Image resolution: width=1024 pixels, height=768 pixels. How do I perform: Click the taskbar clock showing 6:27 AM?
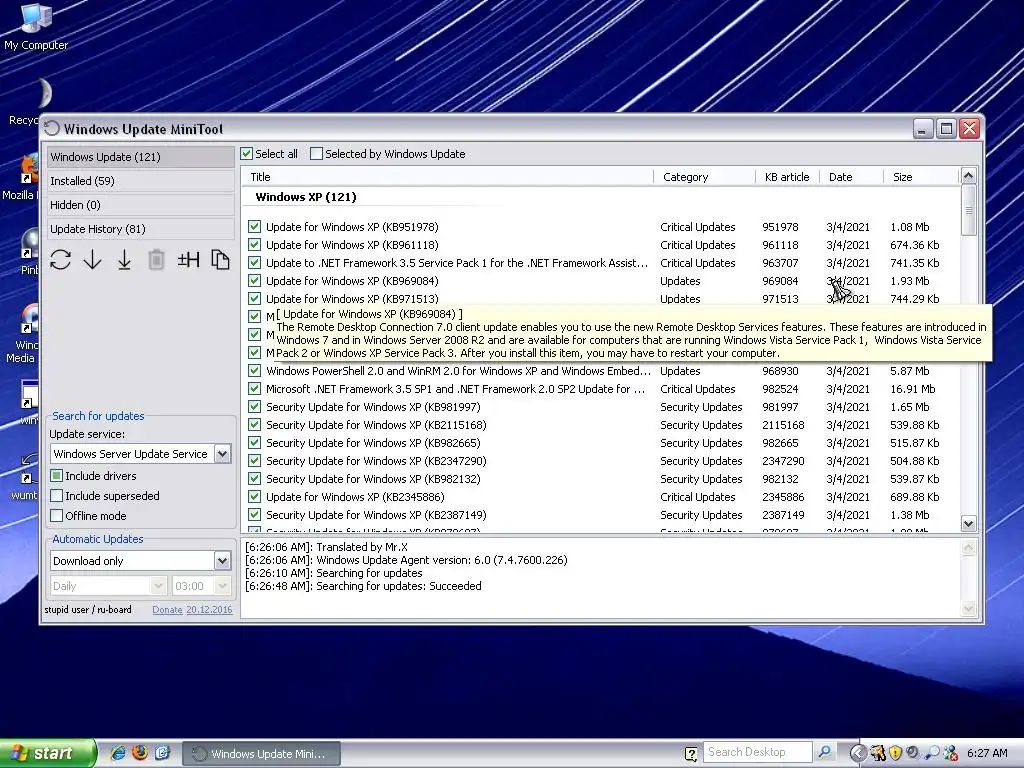(x=987, y=753)
